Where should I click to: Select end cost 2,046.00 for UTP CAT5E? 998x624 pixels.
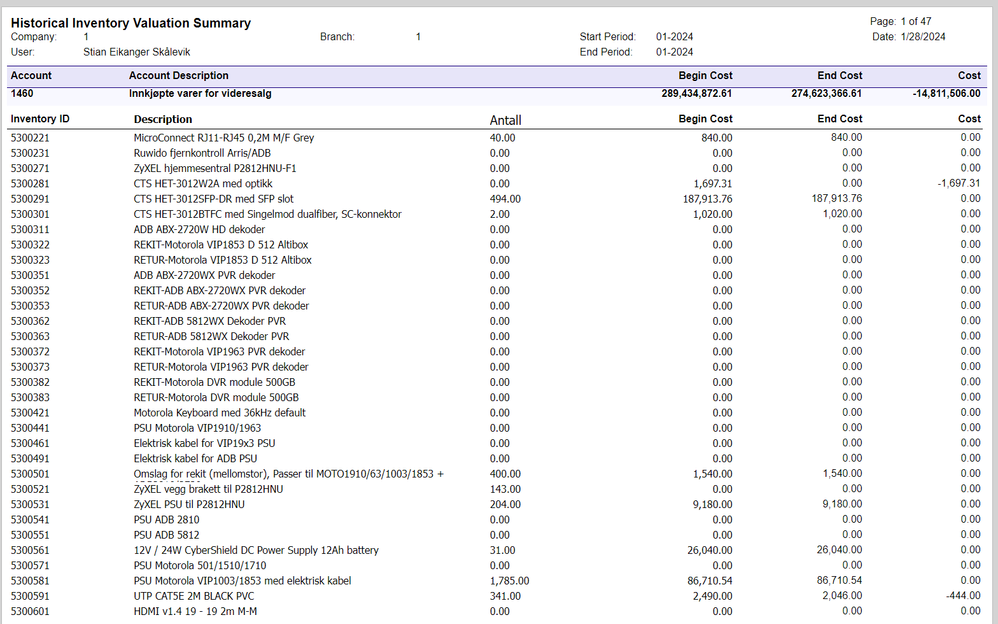click(x=842, y=595)
